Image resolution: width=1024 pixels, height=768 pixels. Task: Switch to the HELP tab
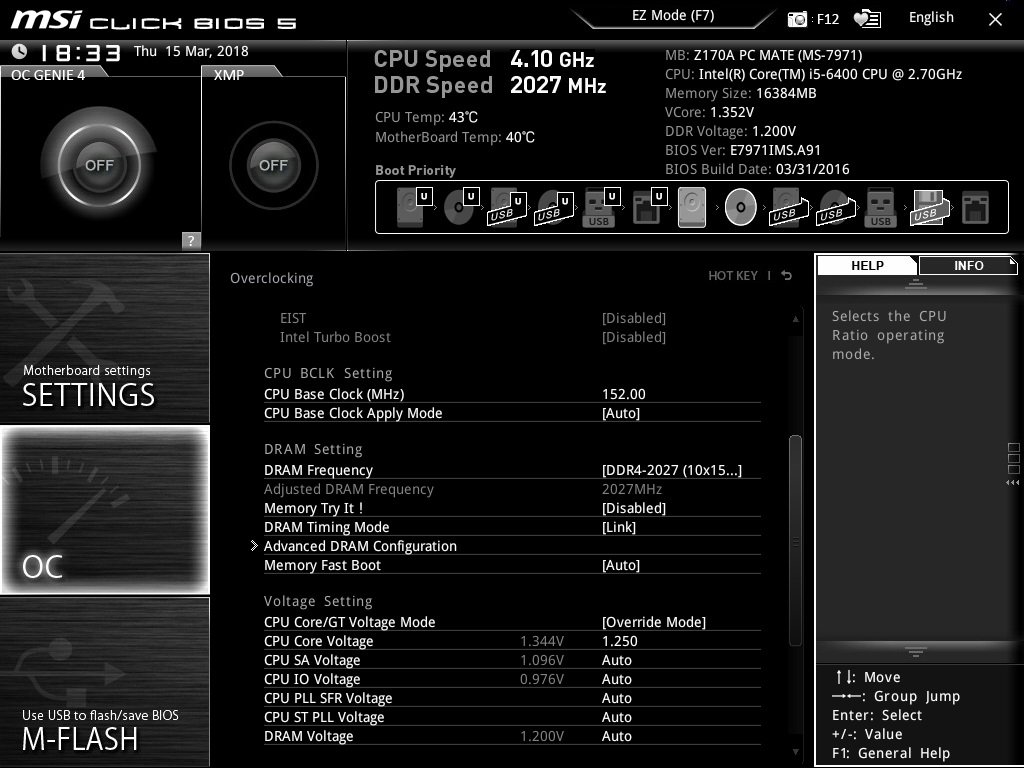pyautogui.click(x=867, y=265)
